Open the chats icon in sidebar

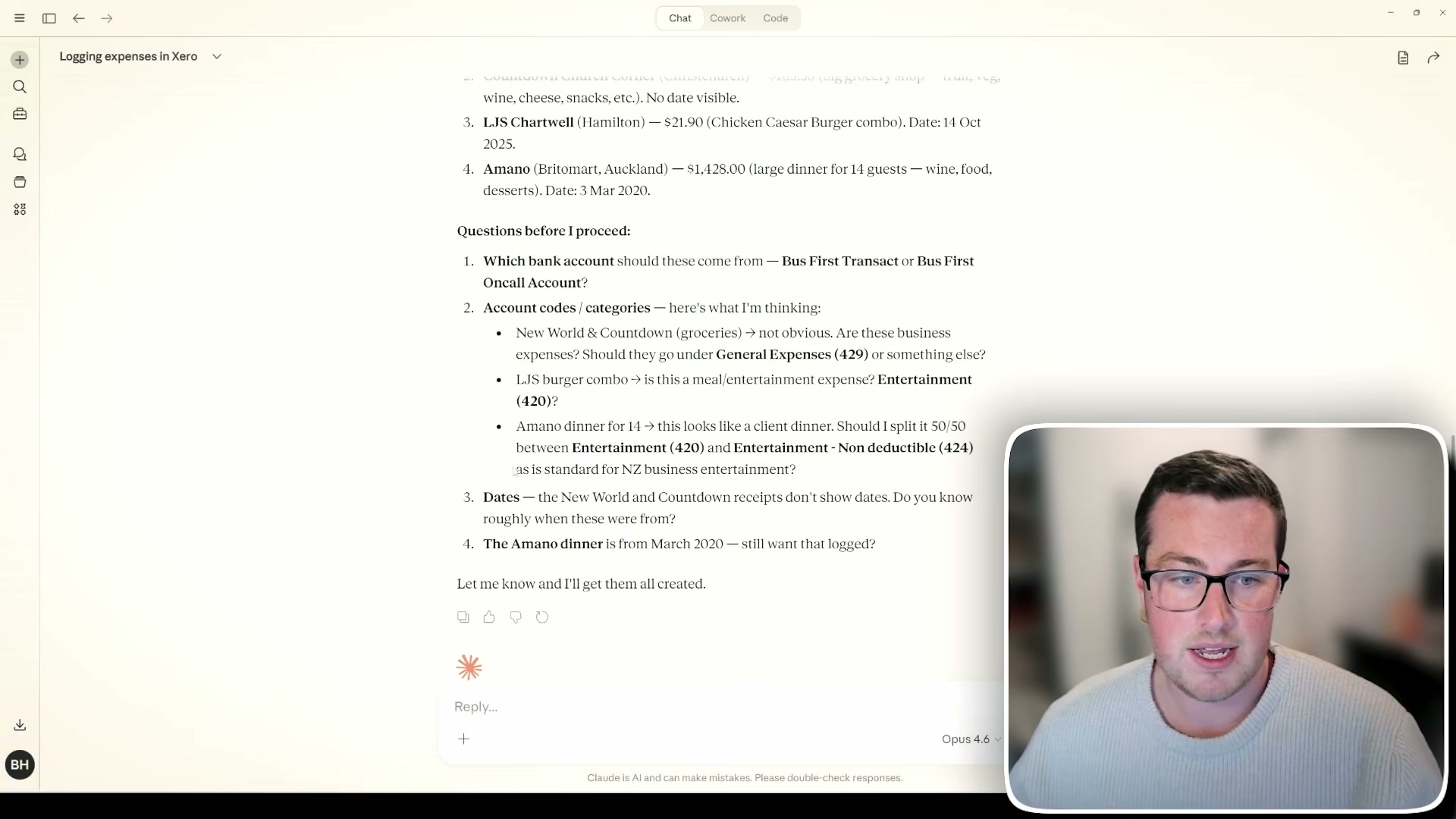(20, 155)
